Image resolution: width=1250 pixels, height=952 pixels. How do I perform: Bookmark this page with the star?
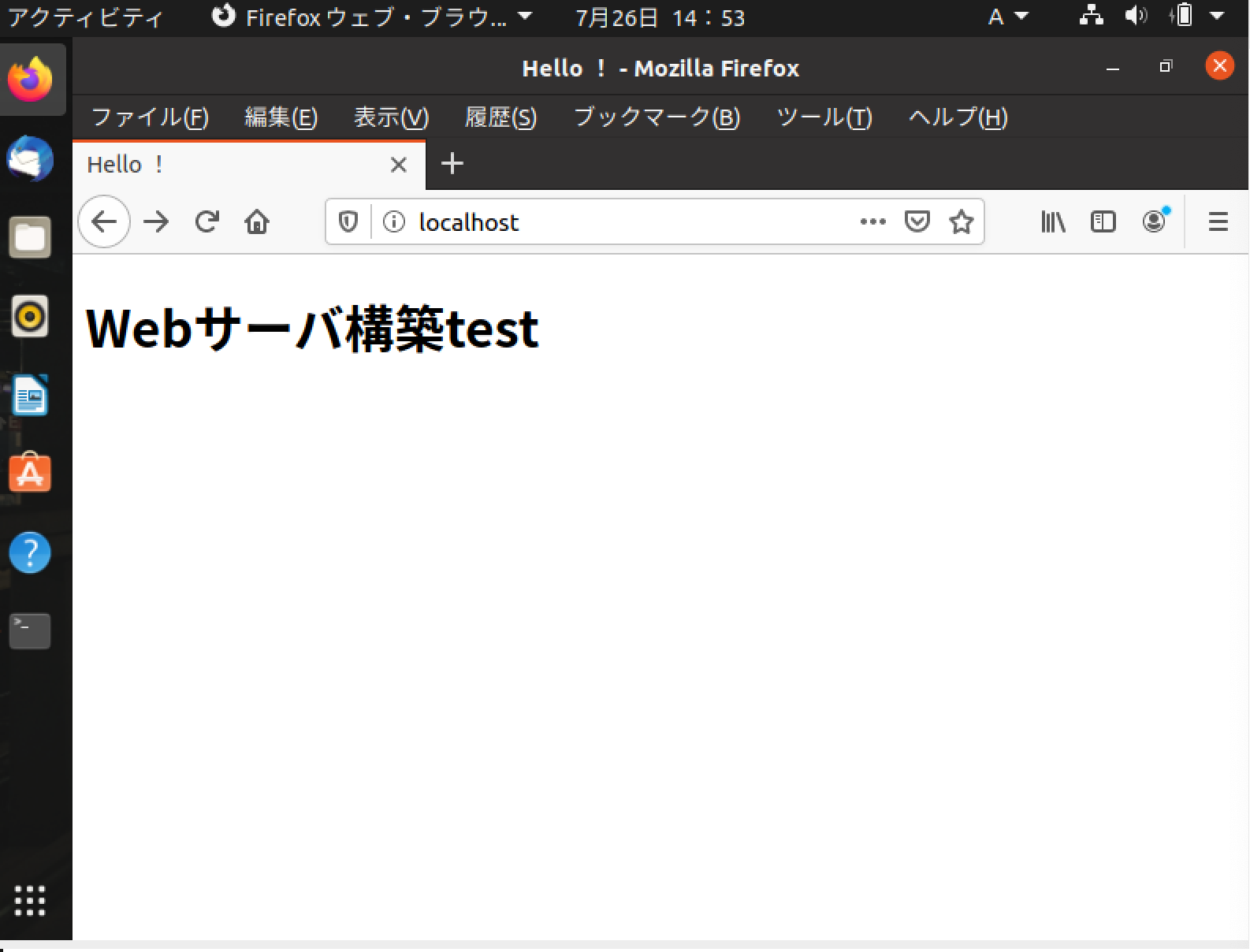tap(961, 222)
